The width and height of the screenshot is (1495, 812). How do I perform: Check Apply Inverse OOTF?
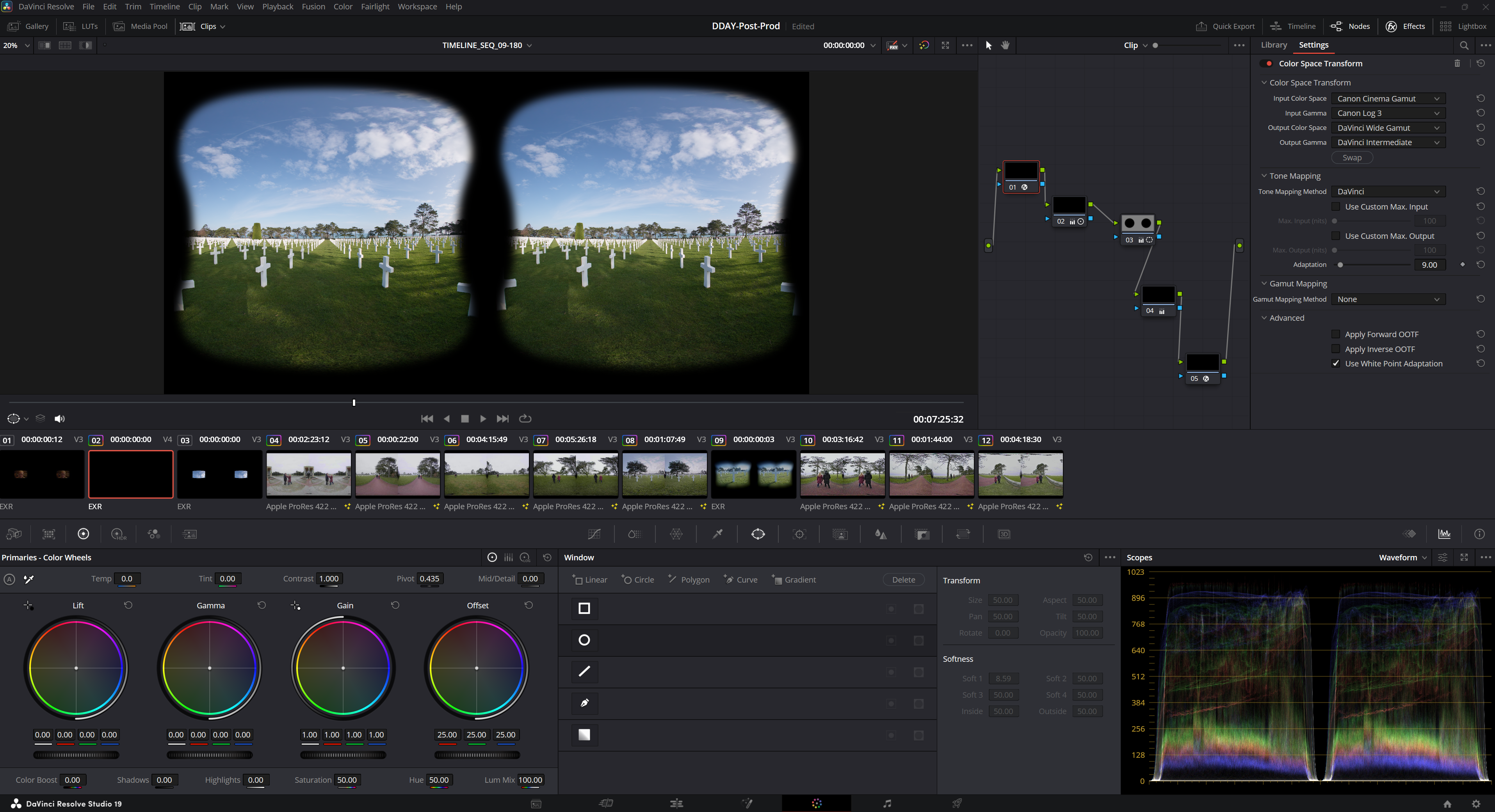1335,349
